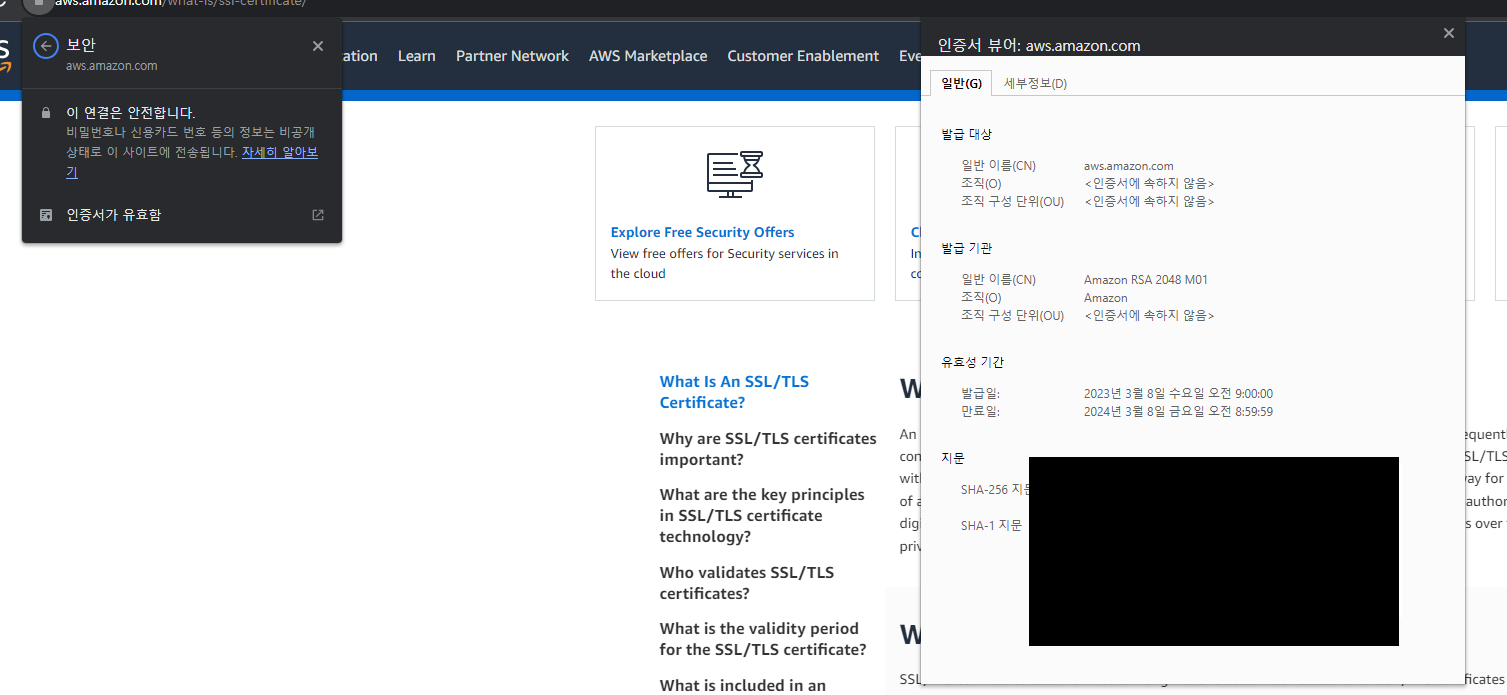Go to Why are SSL/TLS certificates important
This screenshot has width=1507, height=695.
coord(768,449)
